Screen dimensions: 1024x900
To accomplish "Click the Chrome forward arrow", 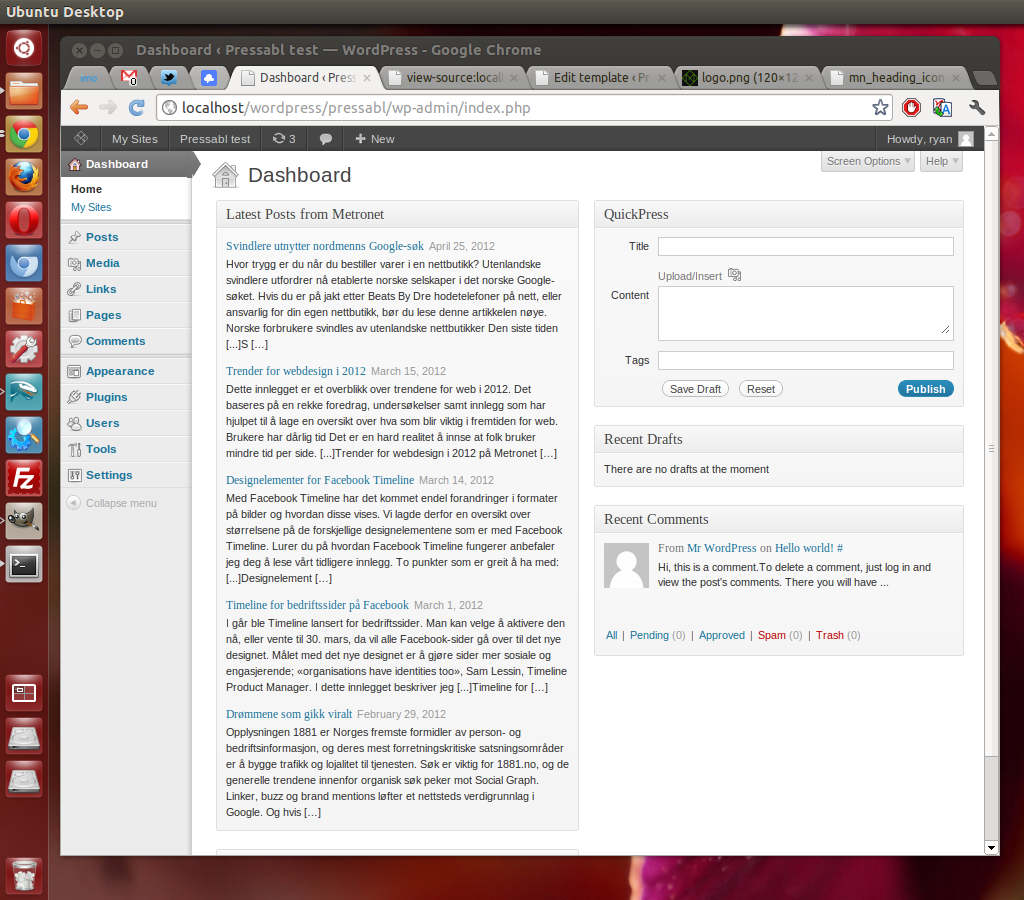I will tap(108, 107).
